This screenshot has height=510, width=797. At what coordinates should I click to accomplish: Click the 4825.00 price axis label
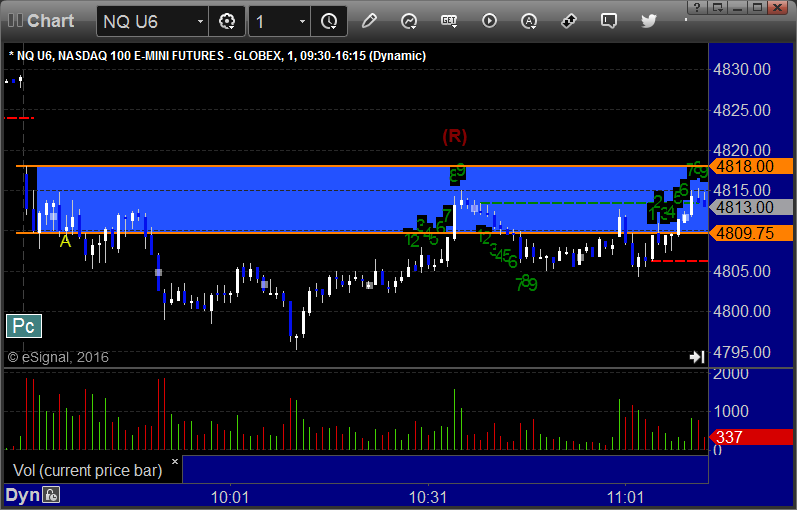[742, 110]
